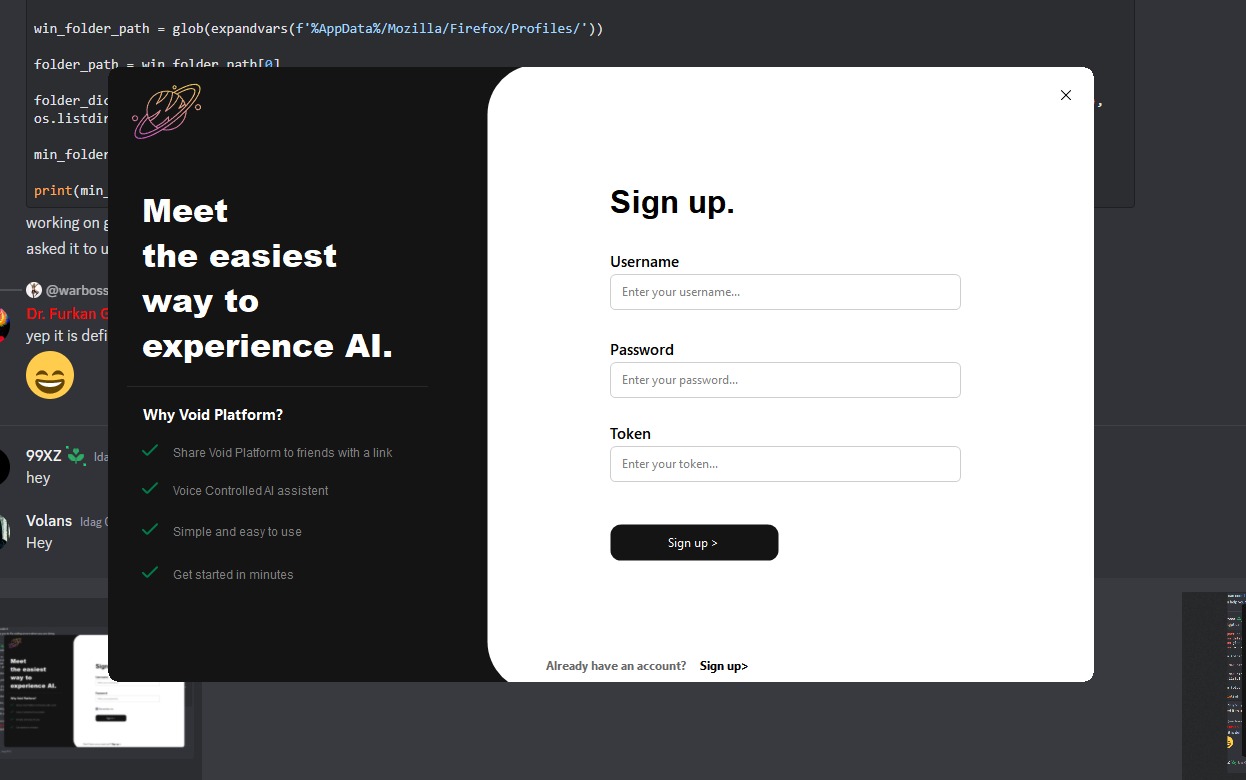The image size is (1246, 780).
Task: Open the Sign up> link at bottom
Action: (724, 666)
